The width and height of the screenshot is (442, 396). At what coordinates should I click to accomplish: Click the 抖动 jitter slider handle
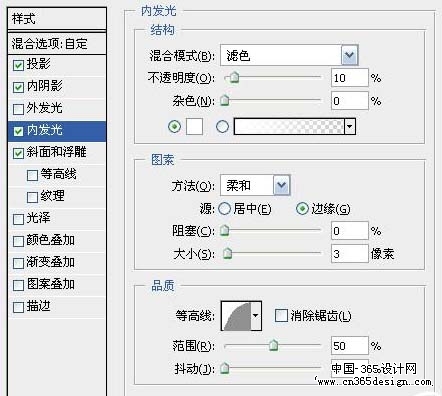[x=225, y=368]
